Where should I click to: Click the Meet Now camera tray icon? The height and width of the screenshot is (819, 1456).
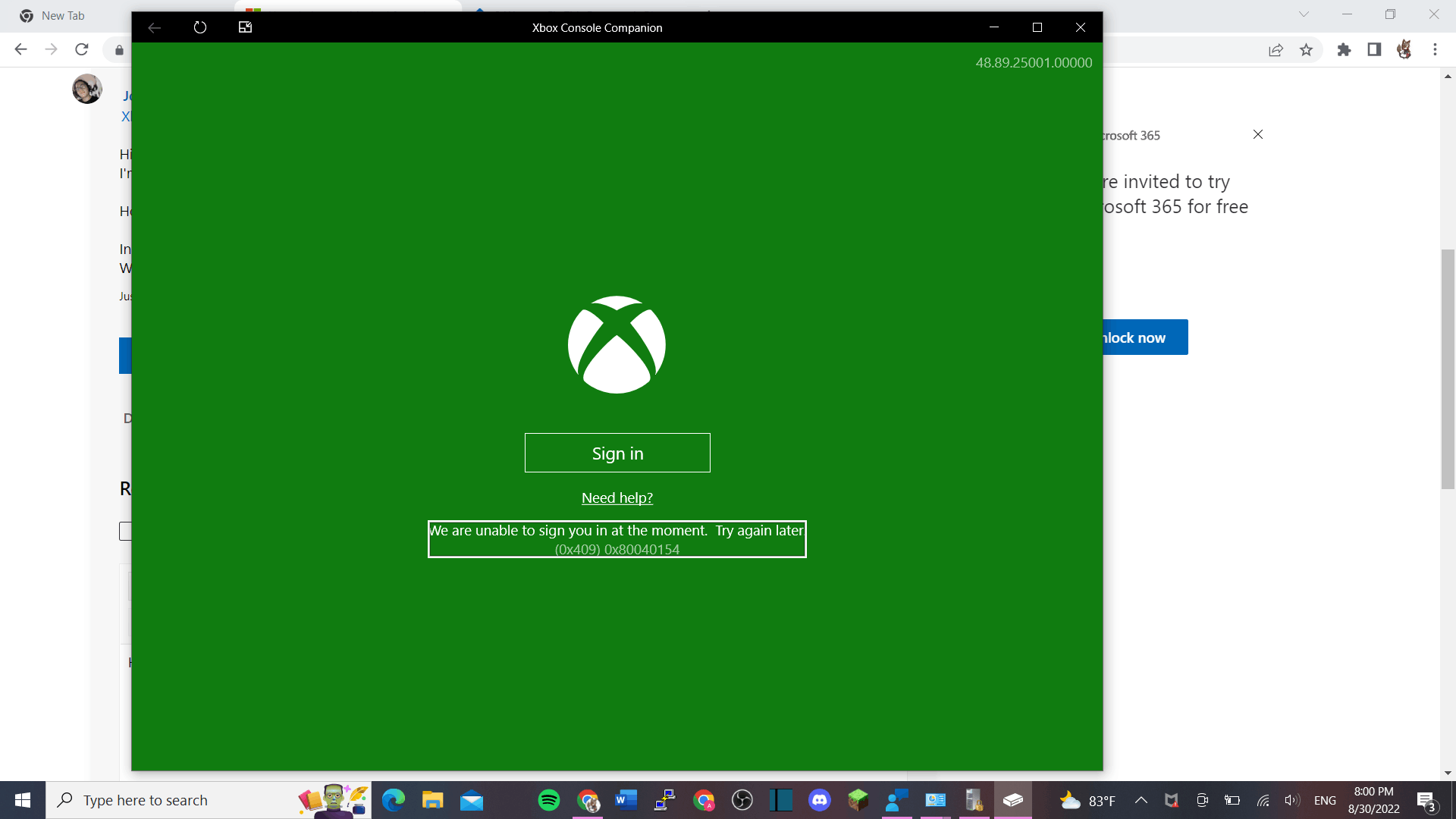click(x=1202, y=800)
